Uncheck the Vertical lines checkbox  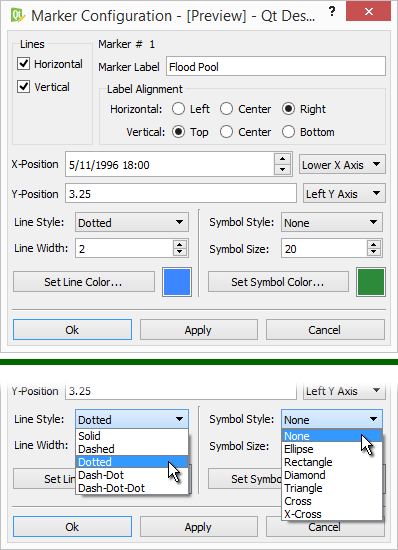23,87
